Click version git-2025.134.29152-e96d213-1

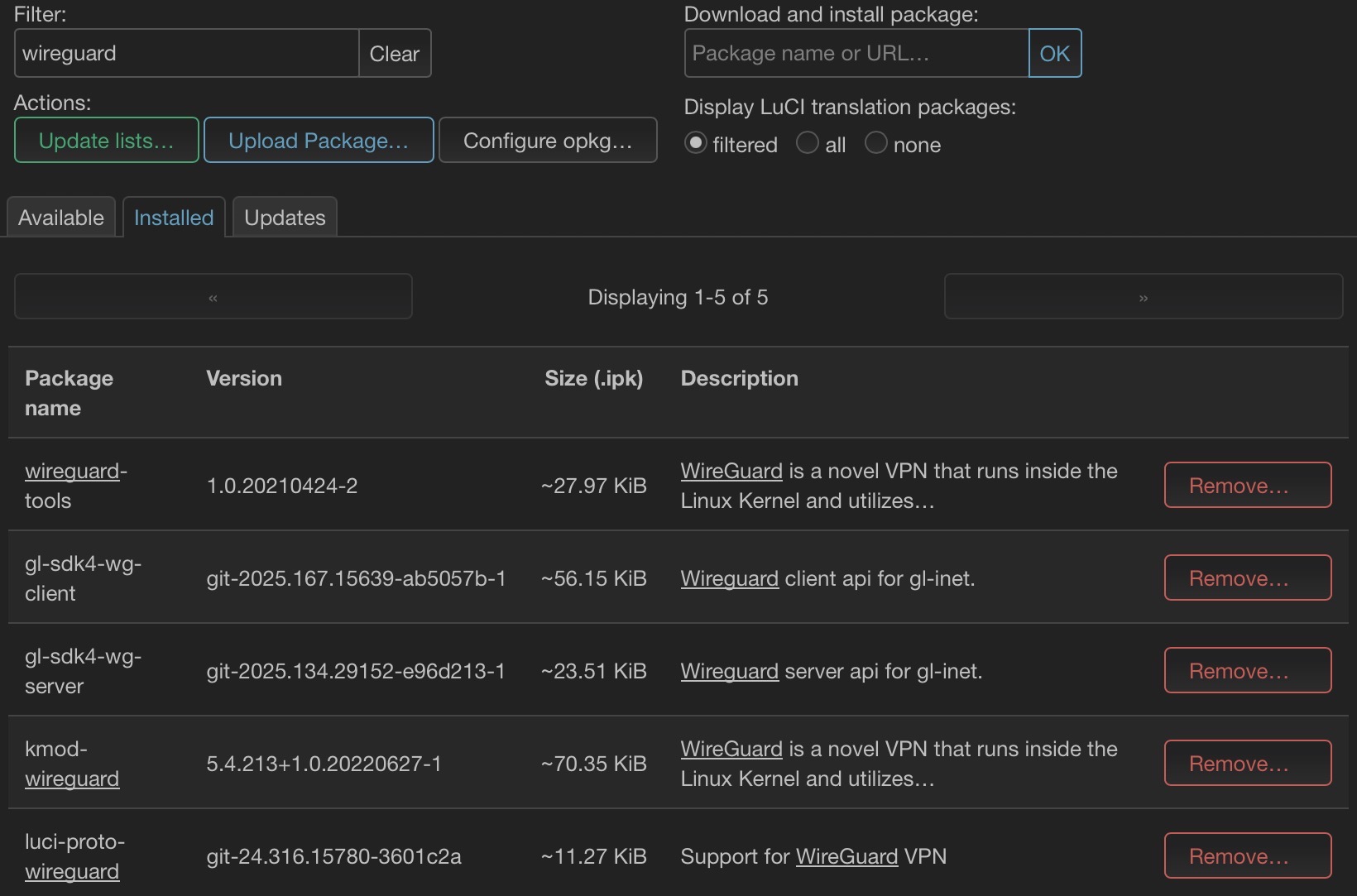(x=356, y=671)
